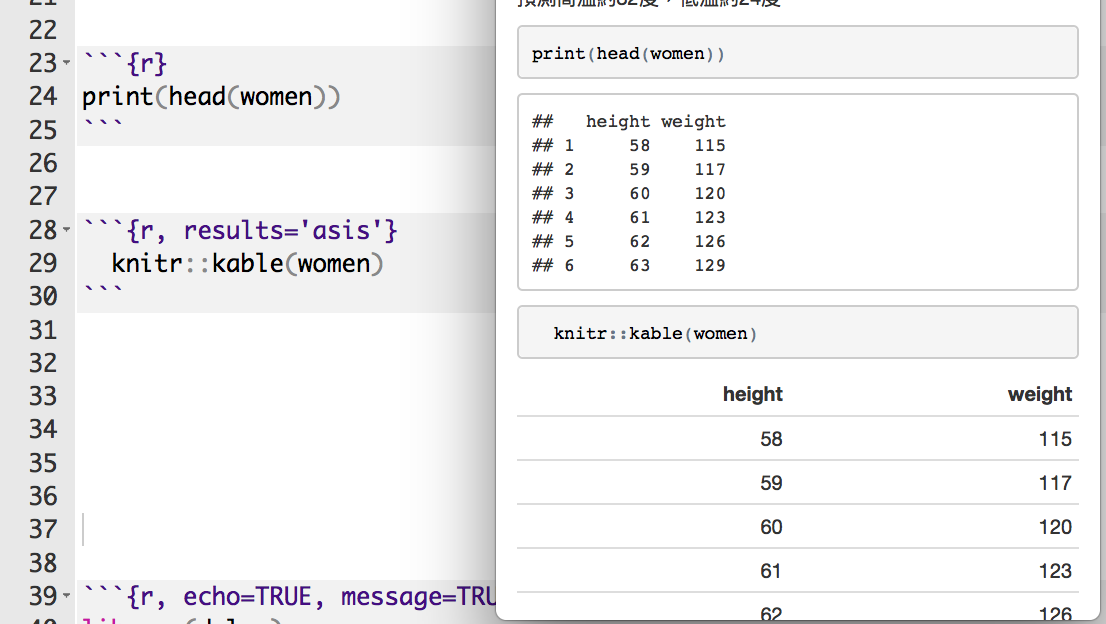This screenshot has width=1106, height=624.
Task: Click the '## 6 63 129' console output row
Action: pos(628,265)
